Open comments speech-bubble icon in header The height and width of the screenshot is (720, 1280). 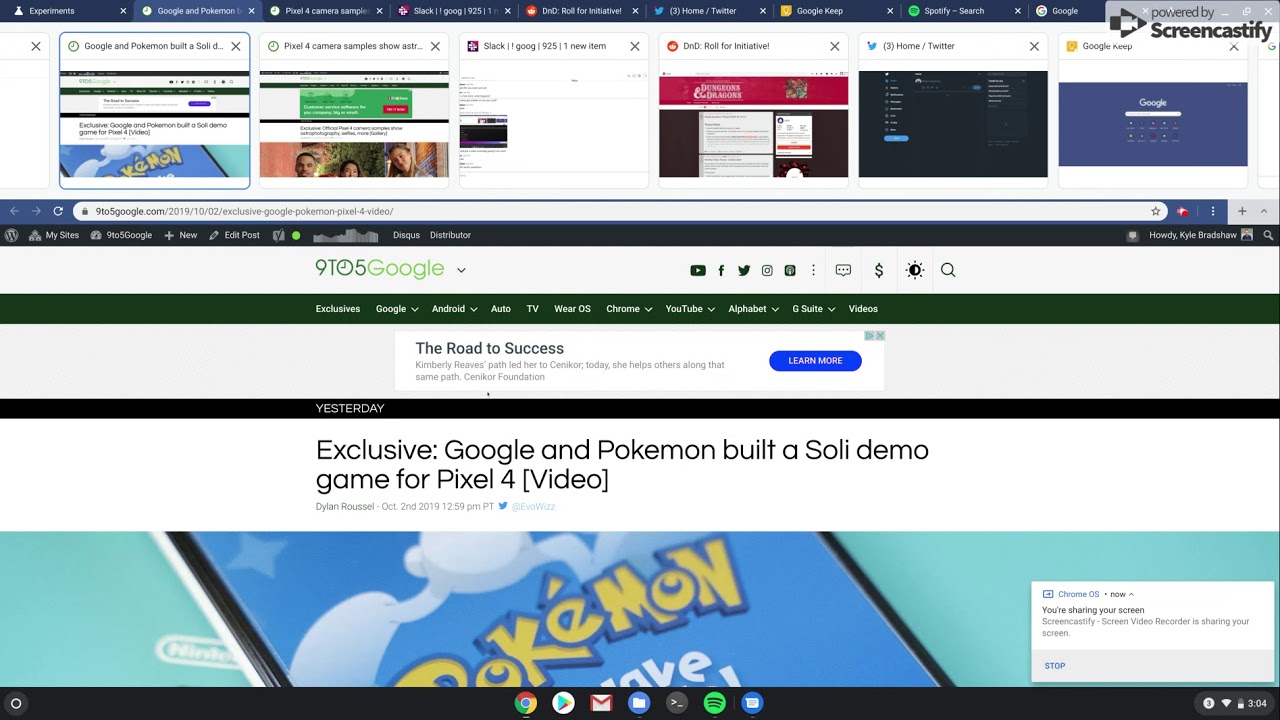pos(843,270)
